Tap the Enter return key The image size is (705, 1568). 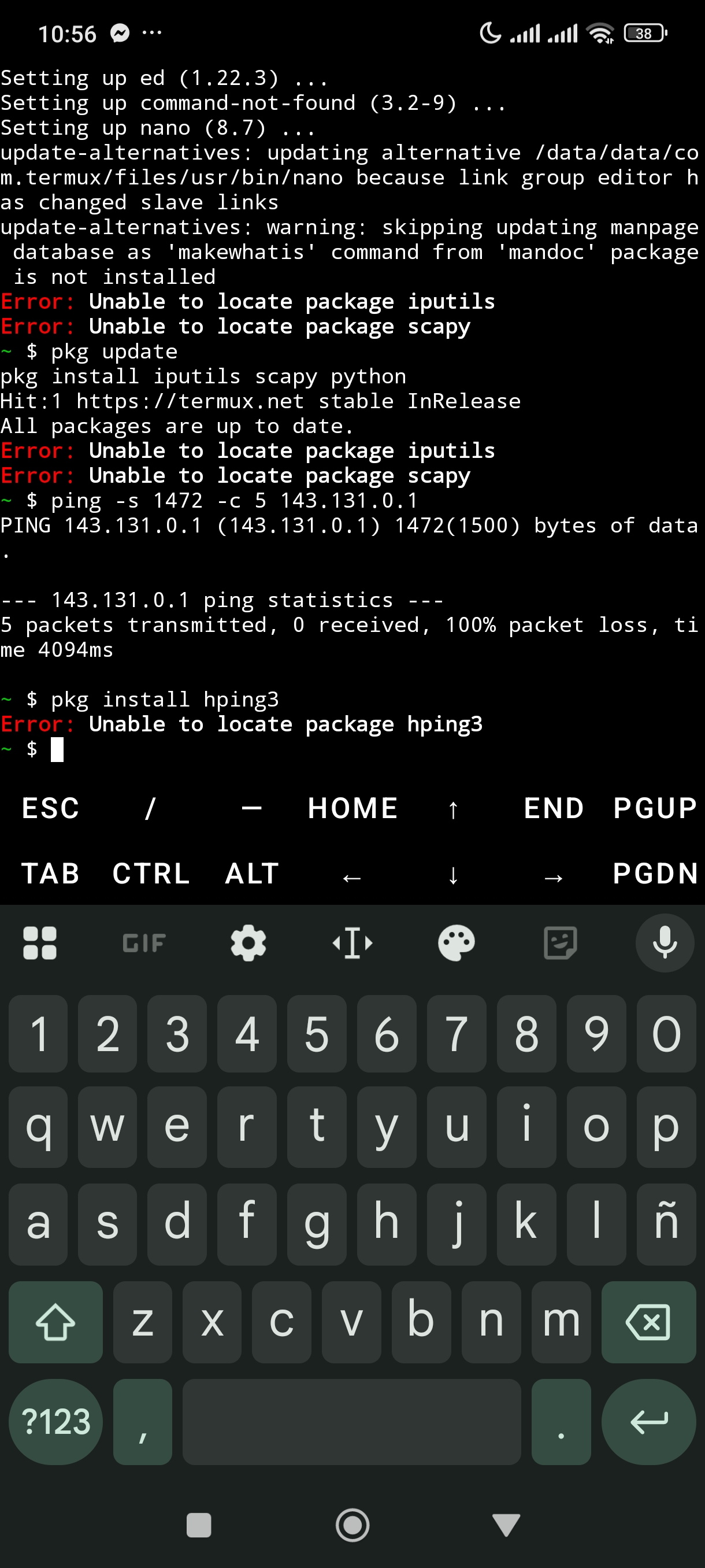(648, 1421)
